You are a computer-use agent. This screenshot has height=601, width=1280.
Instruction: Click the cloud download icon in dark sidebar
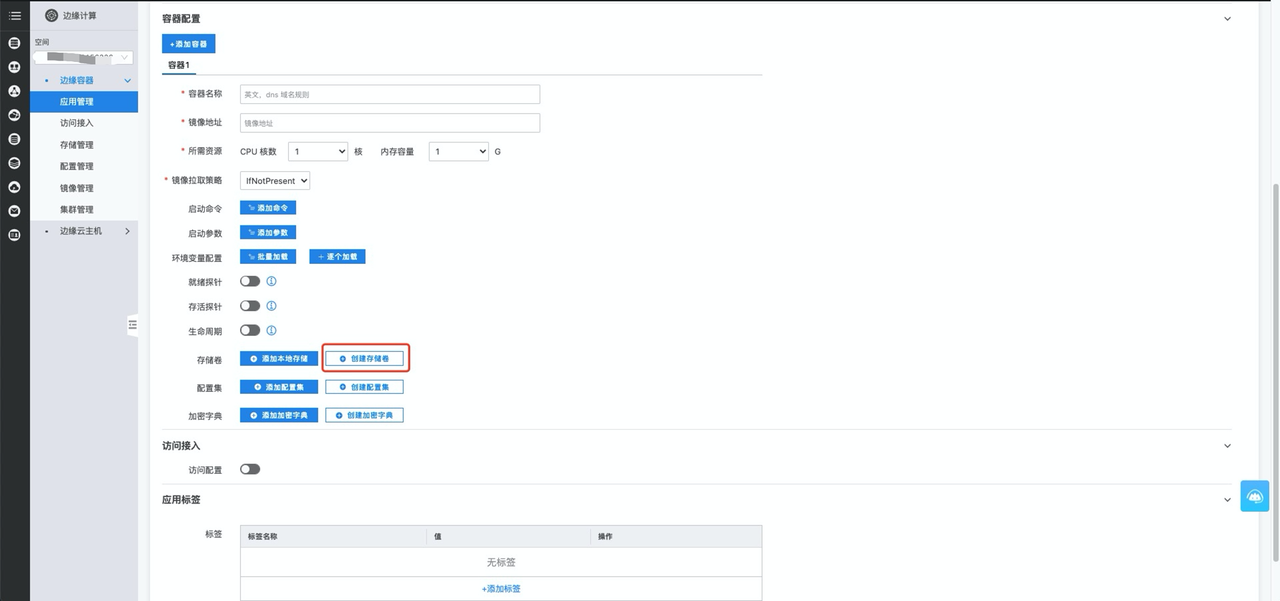coord(15,187)
